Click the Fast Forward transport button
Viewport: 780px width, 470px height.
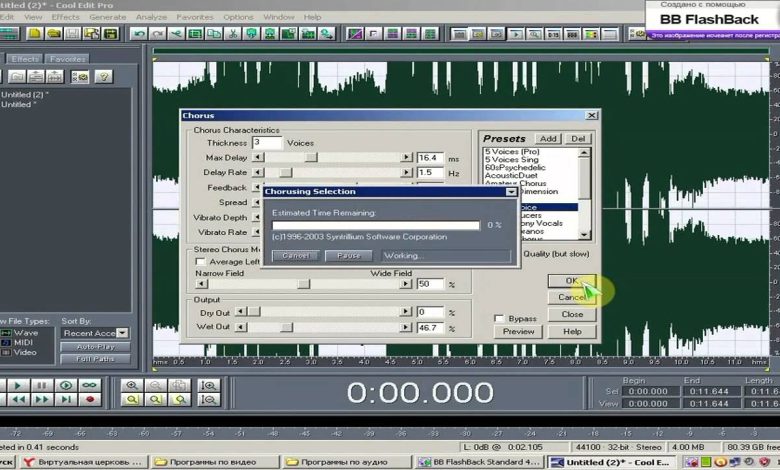pos(41,399)
